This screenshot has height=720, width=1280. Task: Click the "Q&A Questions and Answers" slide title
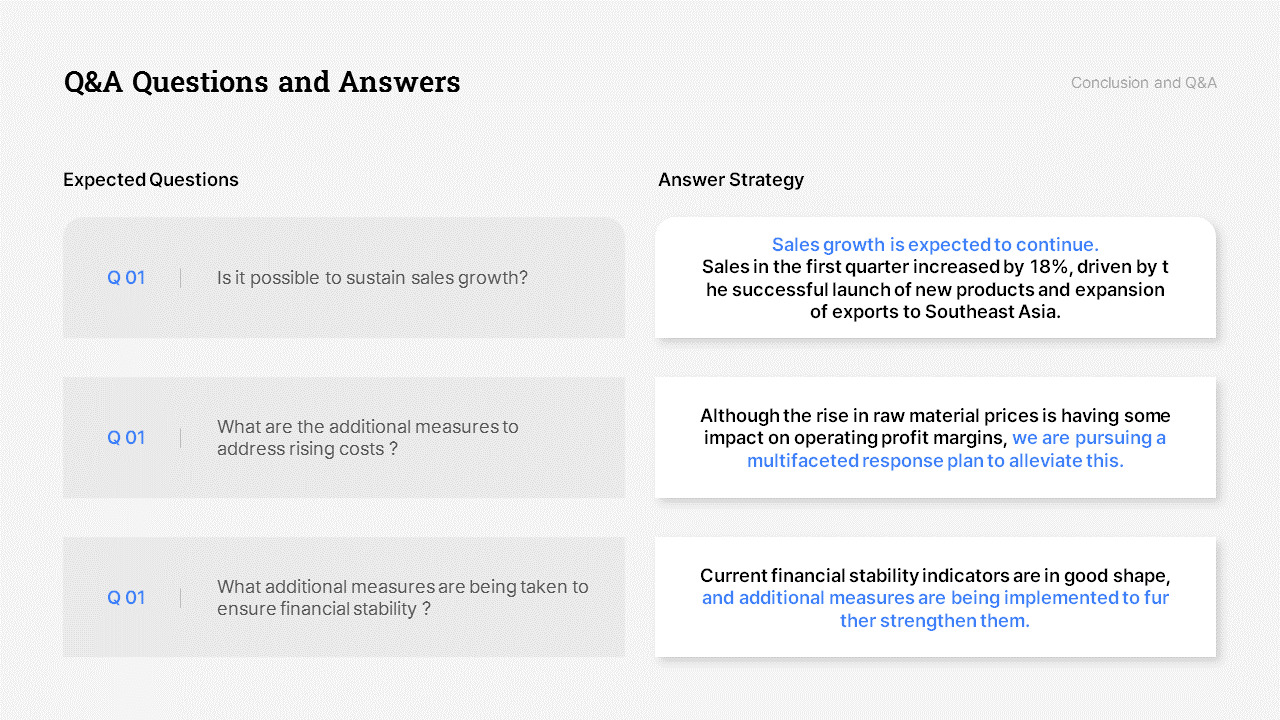click(262, 82)
